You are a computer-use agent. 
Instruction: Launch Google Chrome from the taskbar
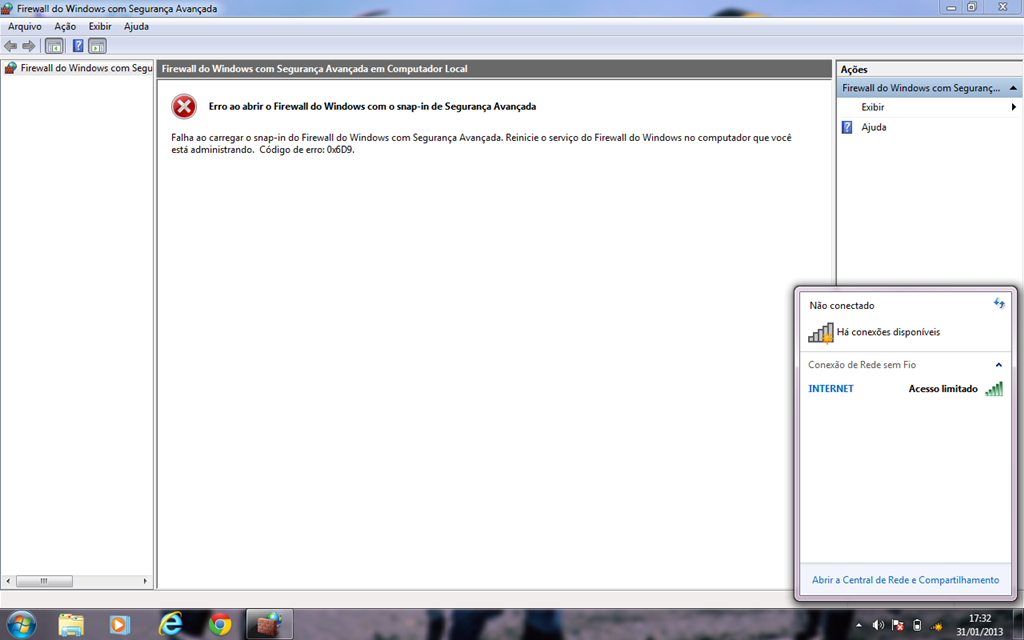click(219, 625)
